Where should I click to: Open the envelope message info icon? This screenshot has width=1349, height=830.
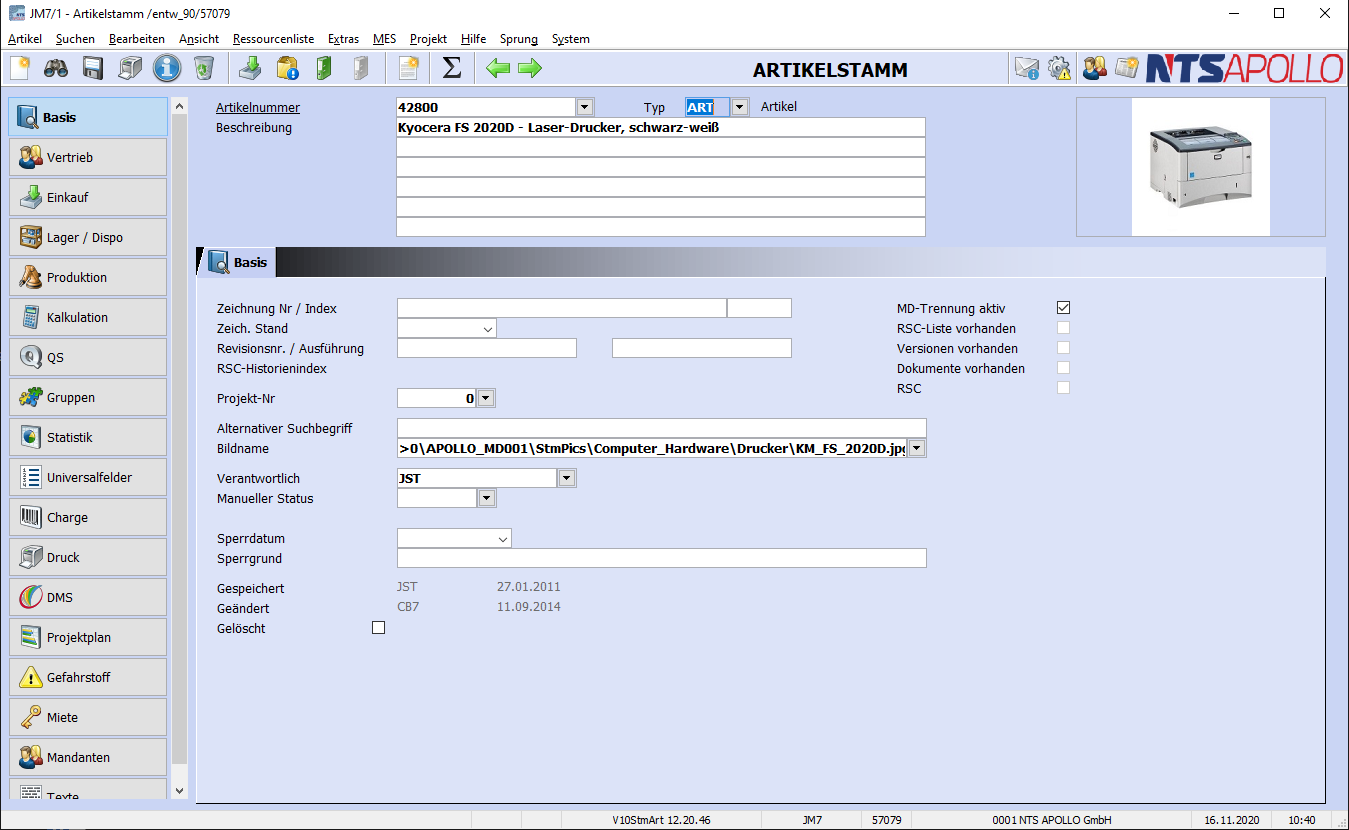(x=1027, y=68)
